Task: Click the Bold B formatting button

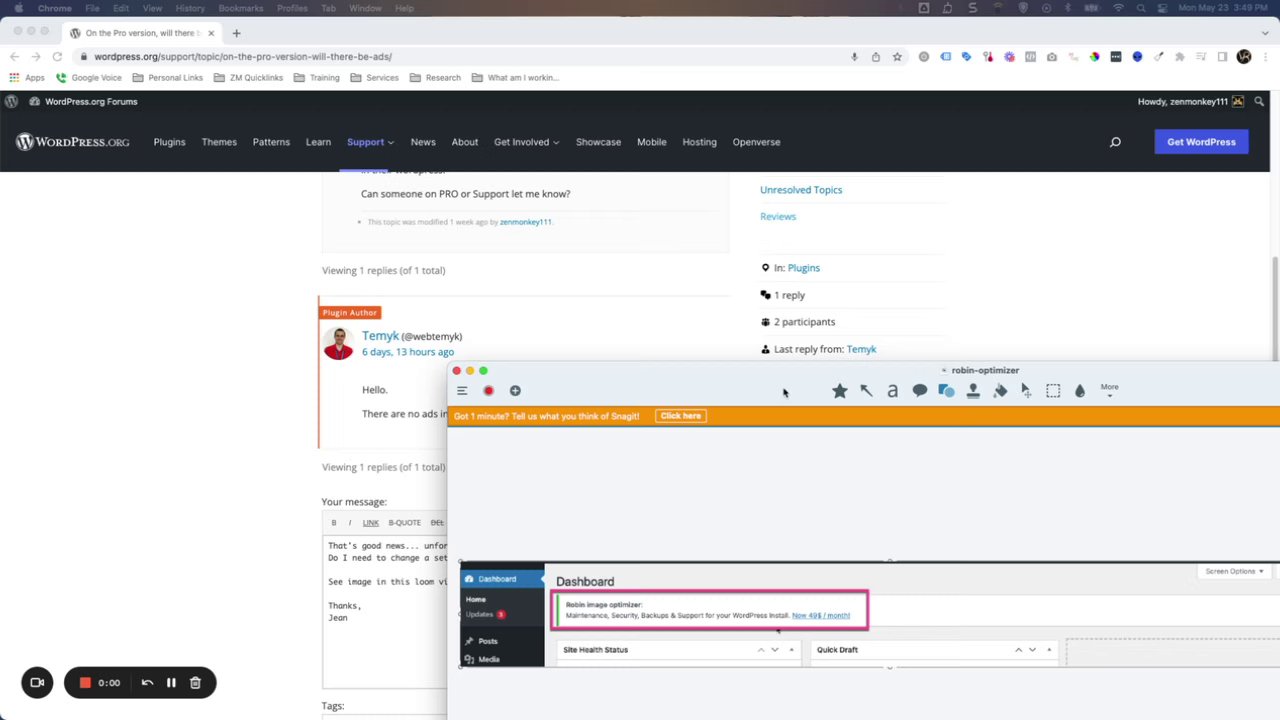Action: (334, 523)
